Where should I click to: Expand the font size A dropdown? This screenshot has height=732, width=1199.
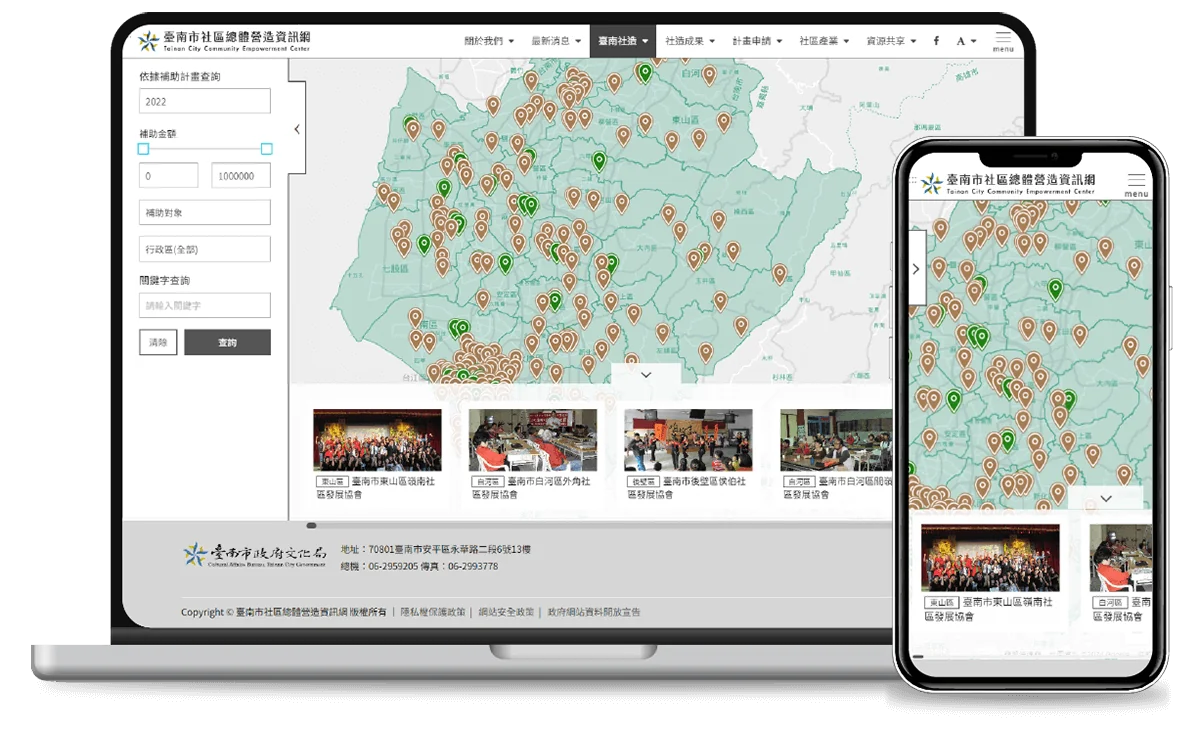point(967,41)
